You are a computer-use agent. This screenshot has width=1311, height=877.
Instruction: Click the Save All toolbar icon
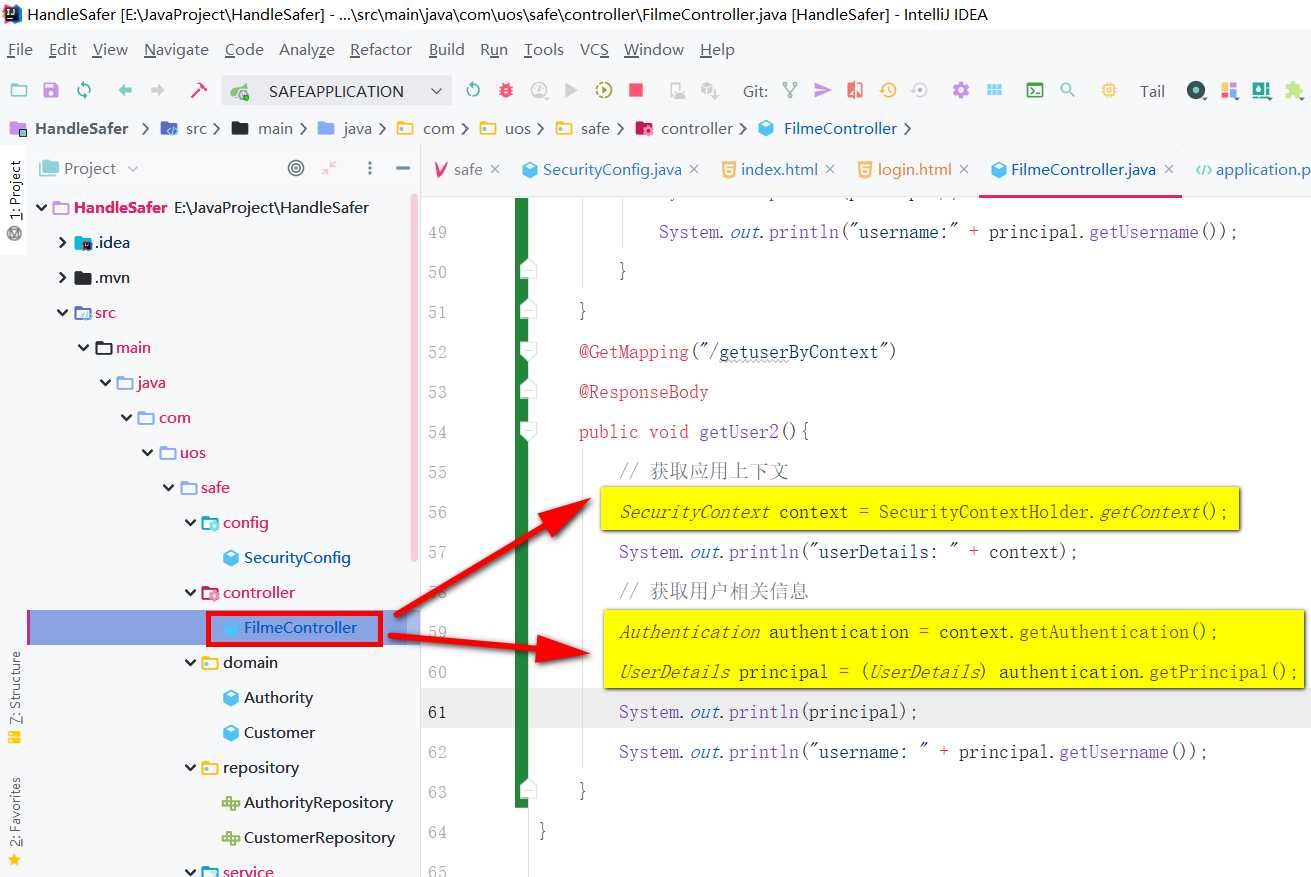[x=51, y=90]
